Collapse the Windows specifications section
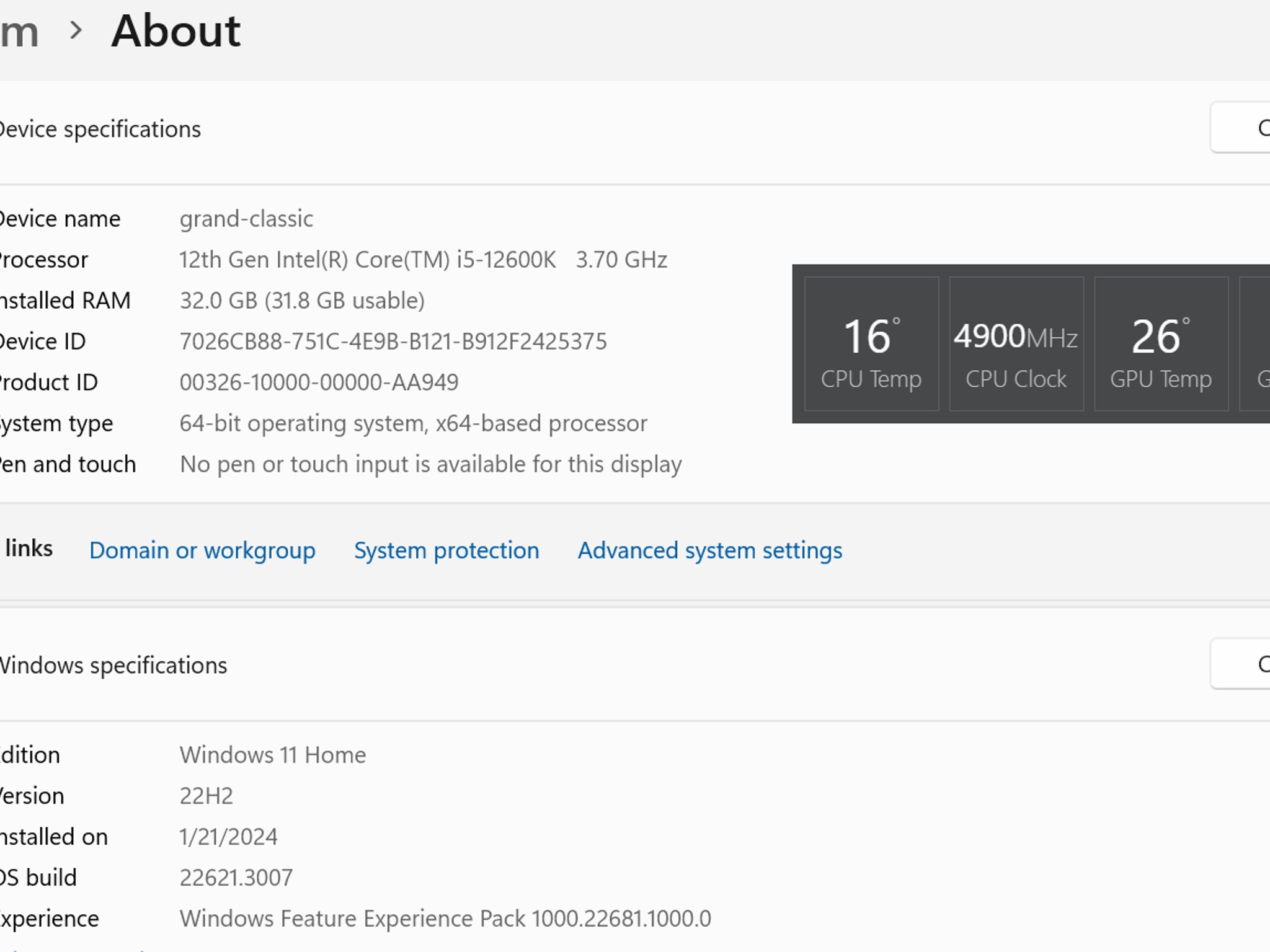Viewport: 1270px width, 952px height. coord(635,664)
